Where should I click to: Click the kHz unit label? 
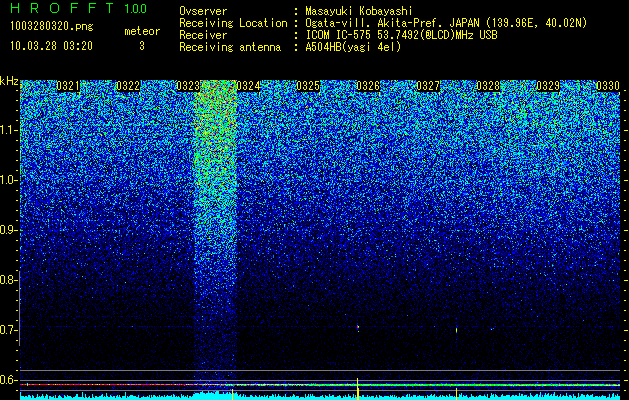[9, 81]
